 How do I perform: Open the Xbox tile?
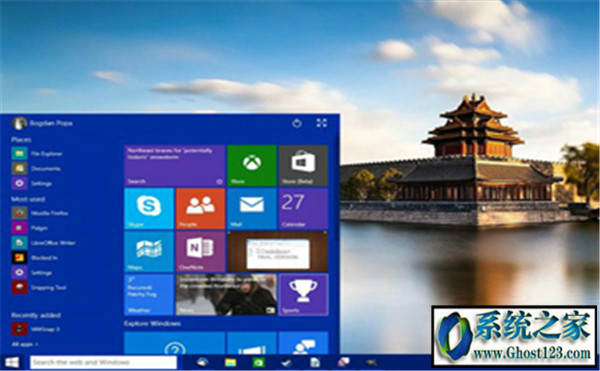(252, 165)
